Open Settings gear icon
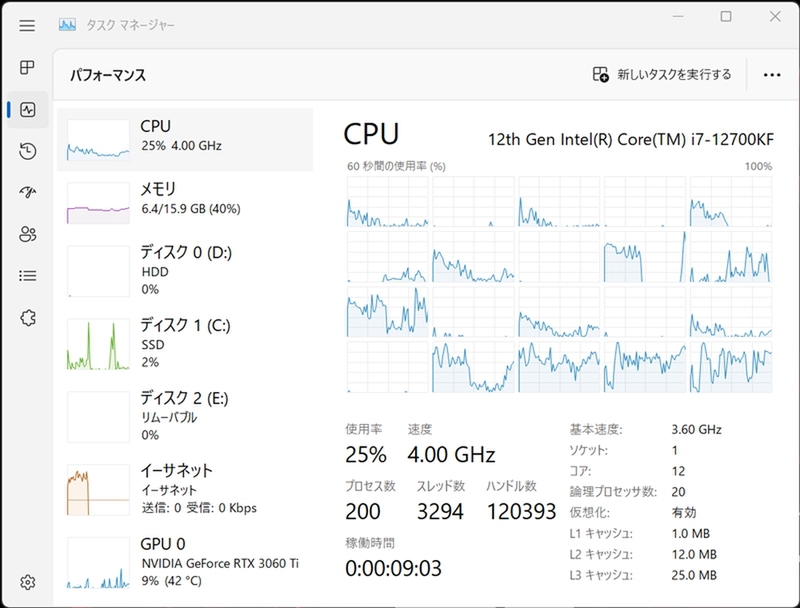 (x=27, y=582)
